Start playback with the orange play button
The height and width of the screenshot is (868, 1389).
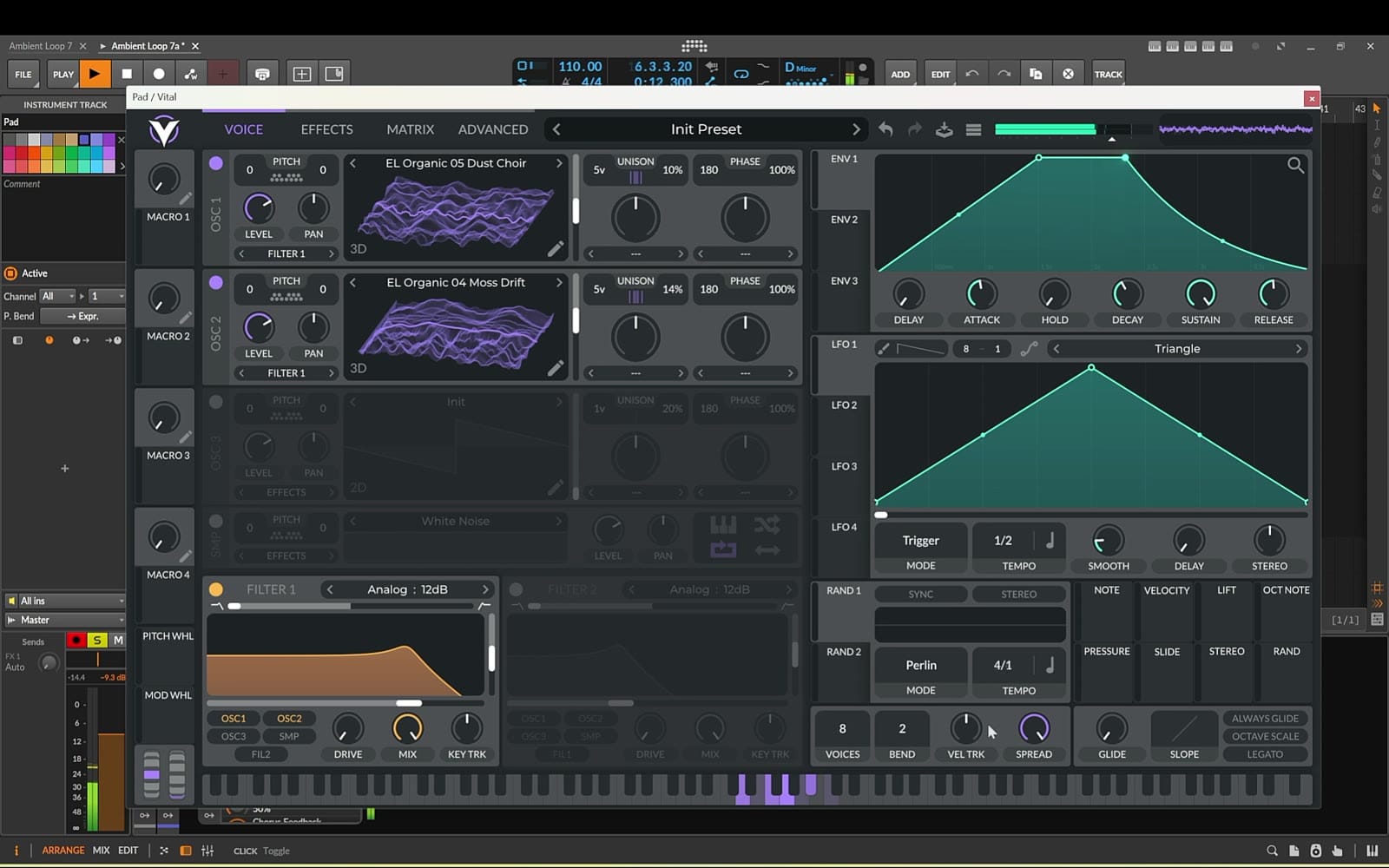95,74
